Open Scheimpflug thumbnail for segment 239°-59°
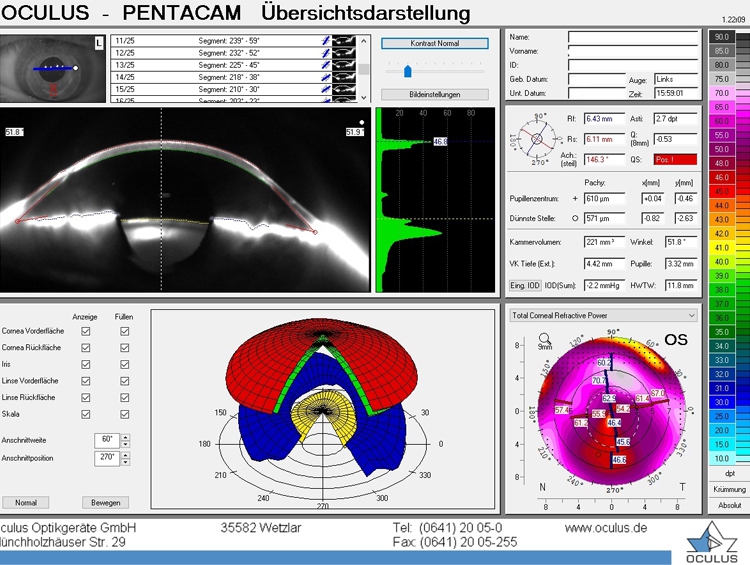 (344, 41)
